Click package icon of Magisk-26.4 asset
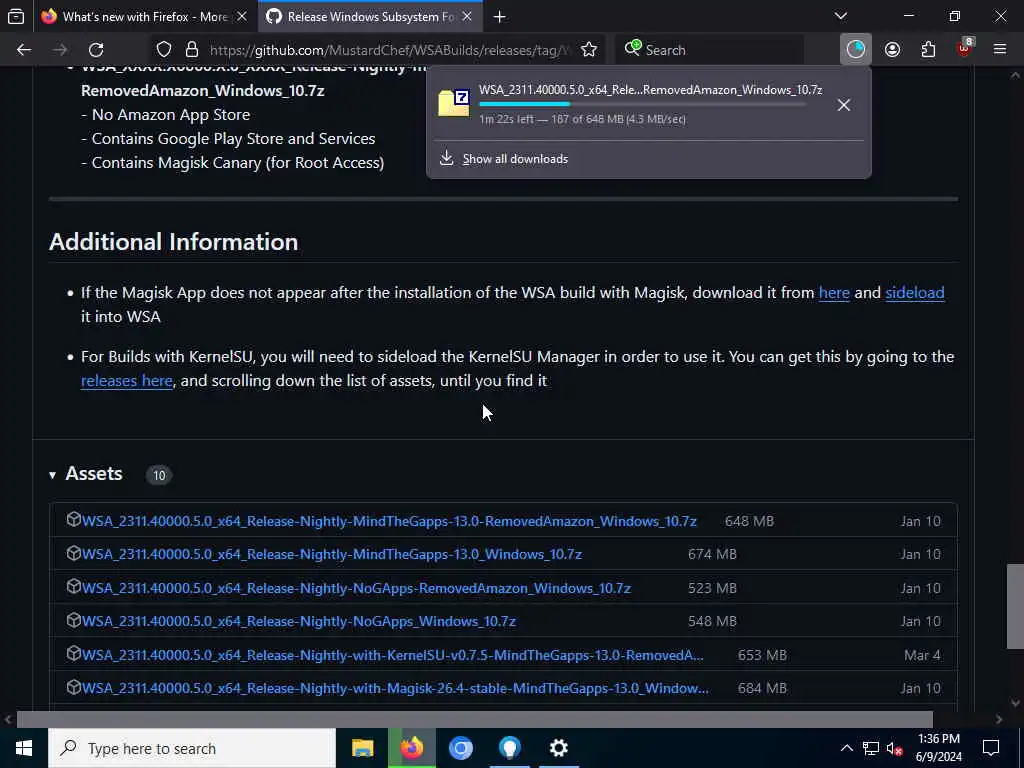1024x768 pixels. [73, 686]
